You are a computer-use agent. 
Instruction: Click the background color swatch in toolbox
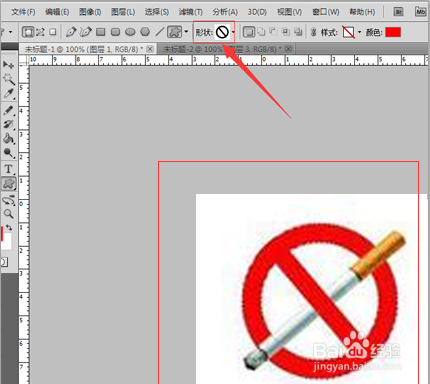[x=7, y=241]
